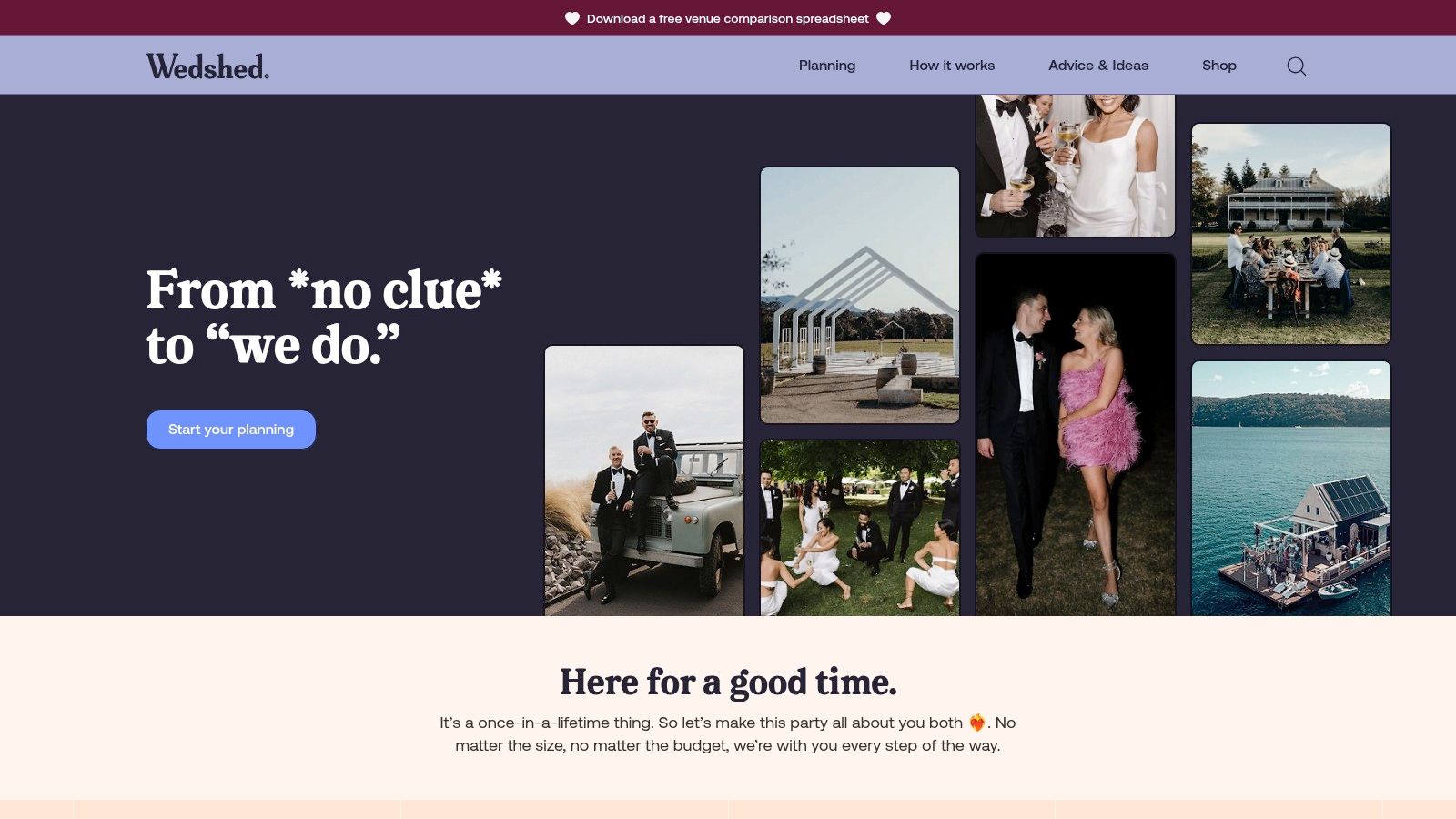Click the left heart icon in banner
The image size is (1456, 819).
tap(572, 18)
